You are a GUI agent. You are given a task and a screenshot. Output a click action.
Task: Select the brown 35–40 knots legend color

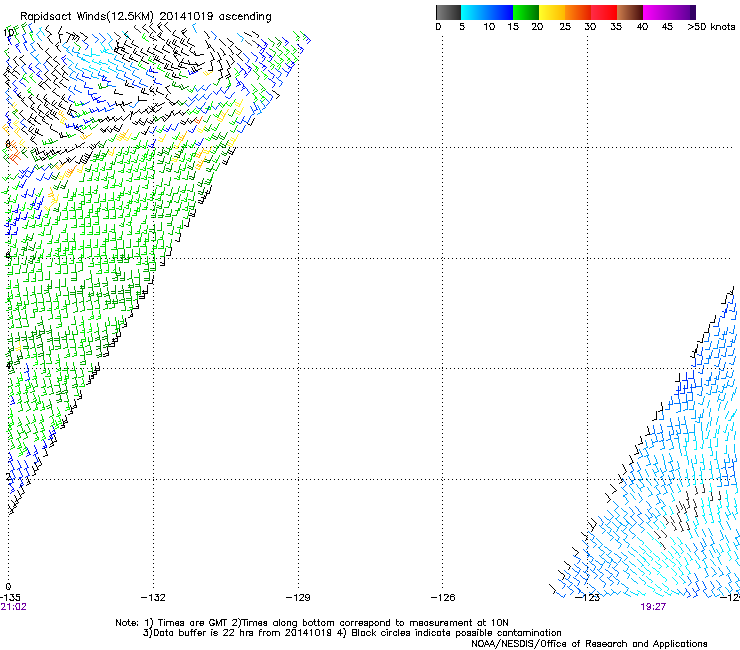coord(630,12)
